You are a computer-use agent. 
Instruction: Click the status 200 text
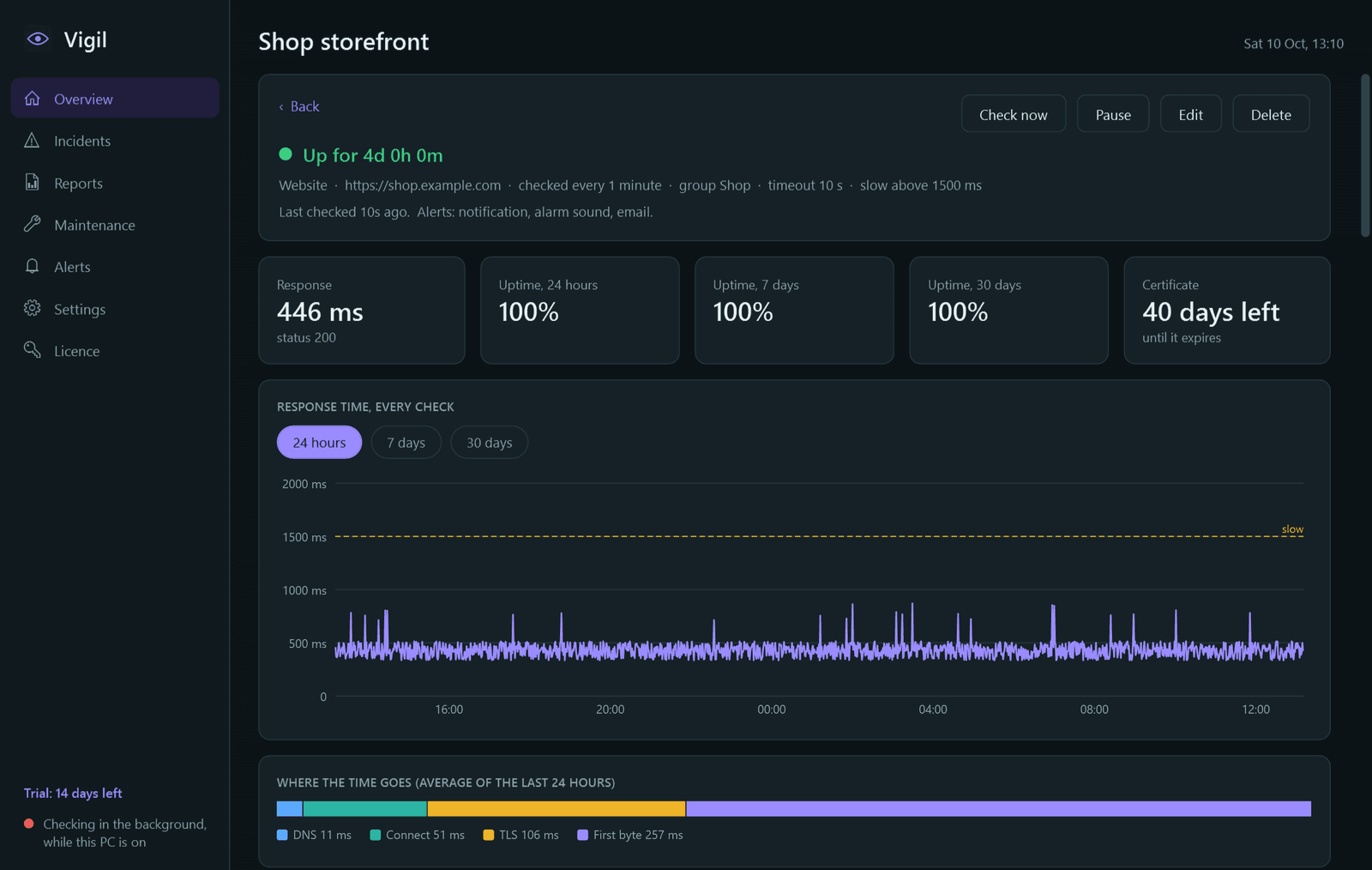[x=306, y=338]
